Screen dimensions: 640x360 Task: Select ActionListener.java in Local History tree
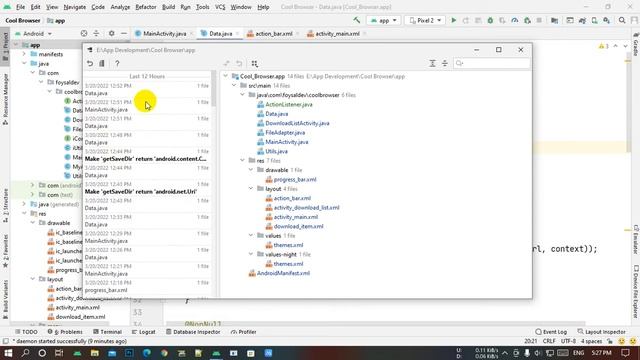point(289,104)
